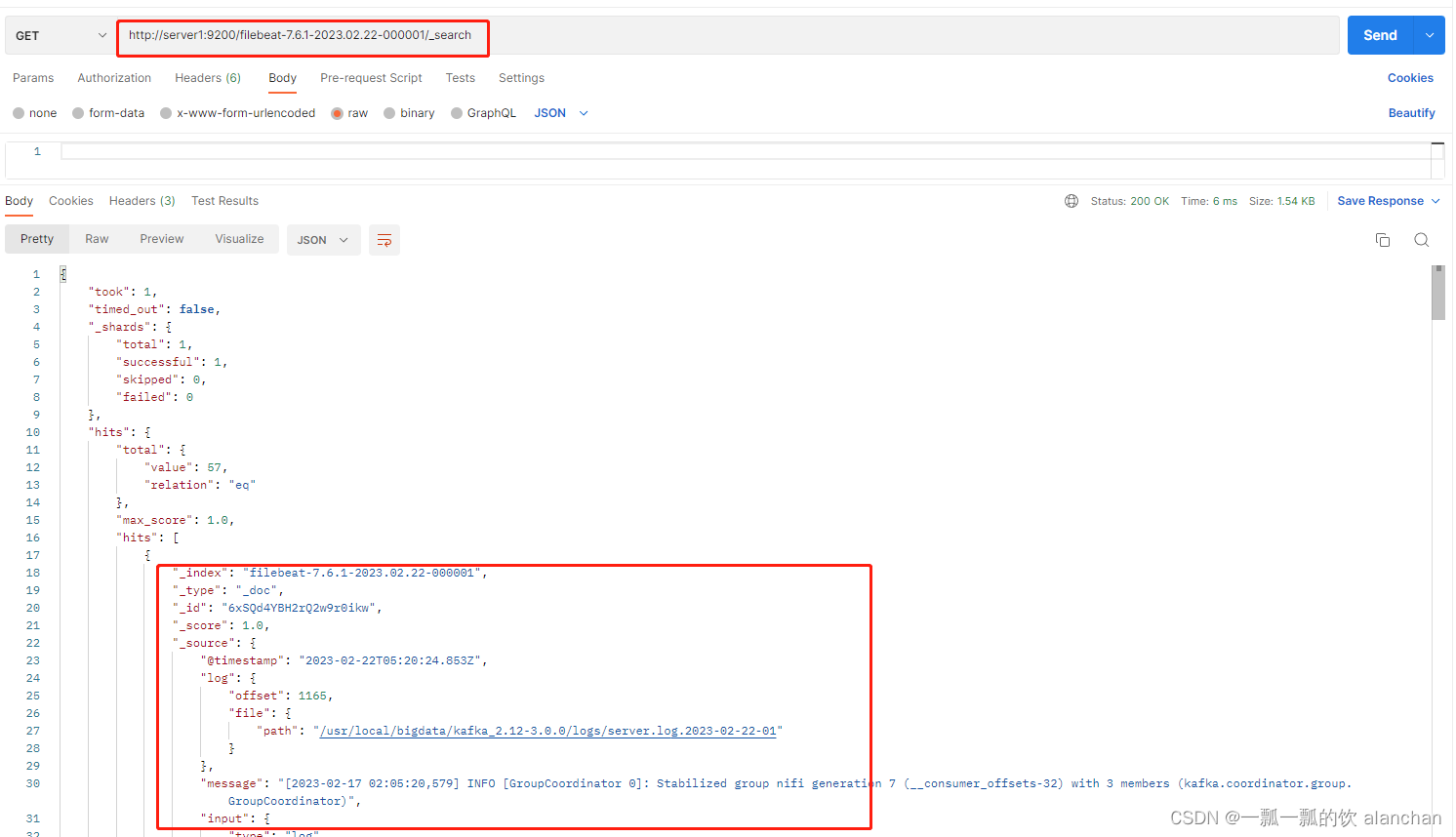Click the globe network details icon

pyautogui.click(x=1072, y=201)
